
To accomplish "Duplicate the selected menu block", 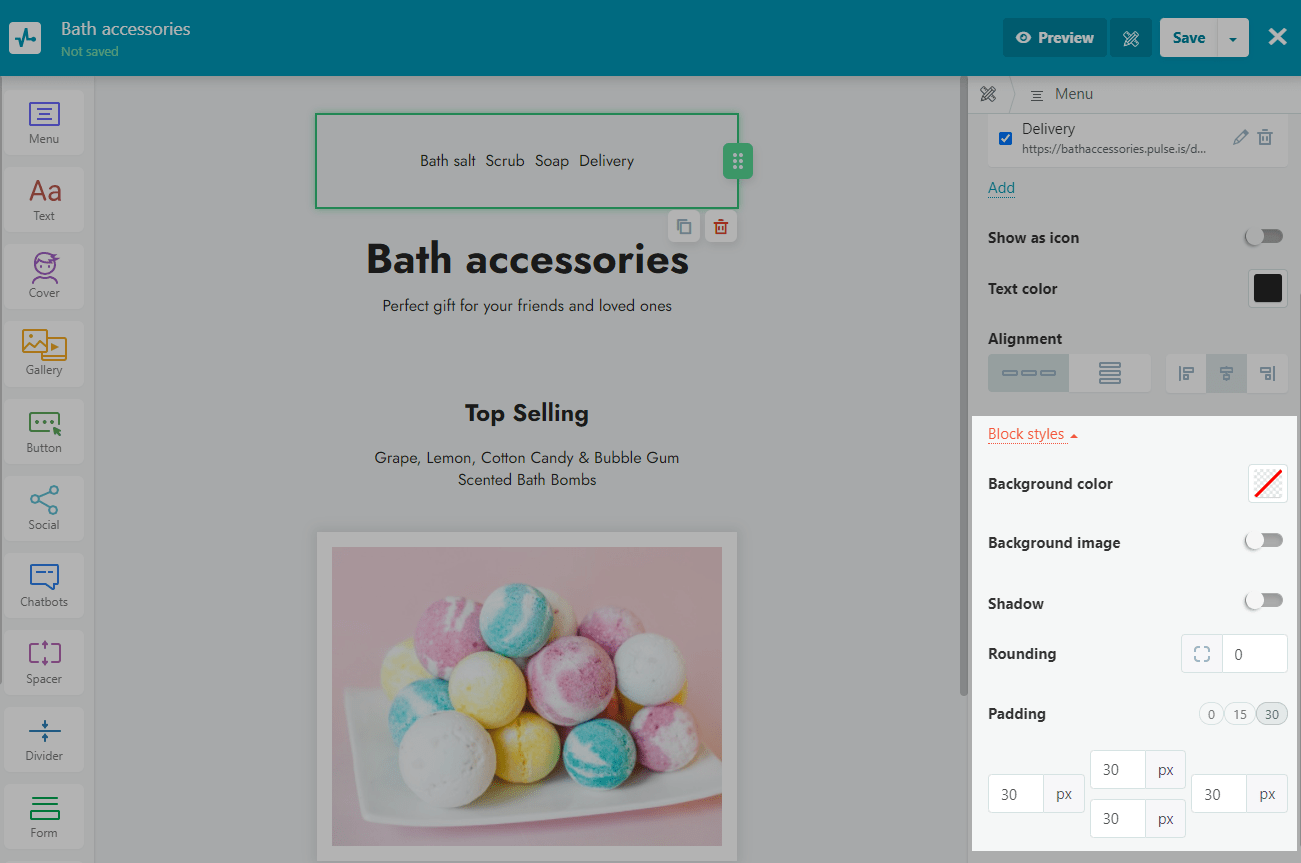I will (684, 227).
